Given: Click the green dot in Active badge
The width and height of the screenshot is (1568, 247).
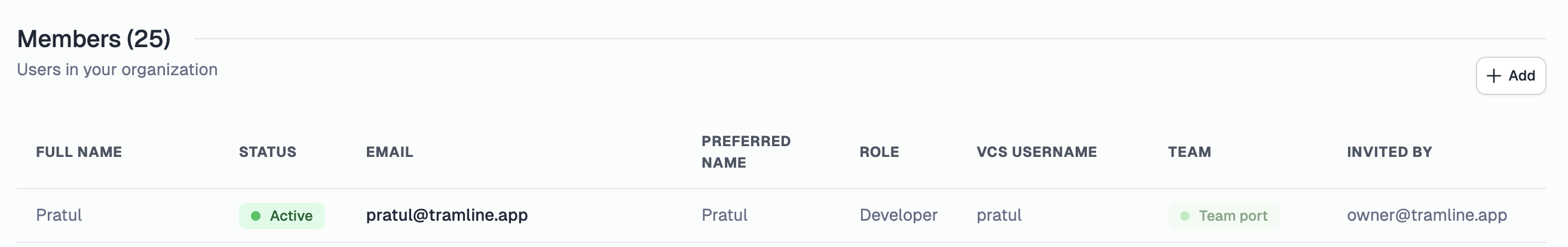Looking at the screenshot, I should click(256, 216).
